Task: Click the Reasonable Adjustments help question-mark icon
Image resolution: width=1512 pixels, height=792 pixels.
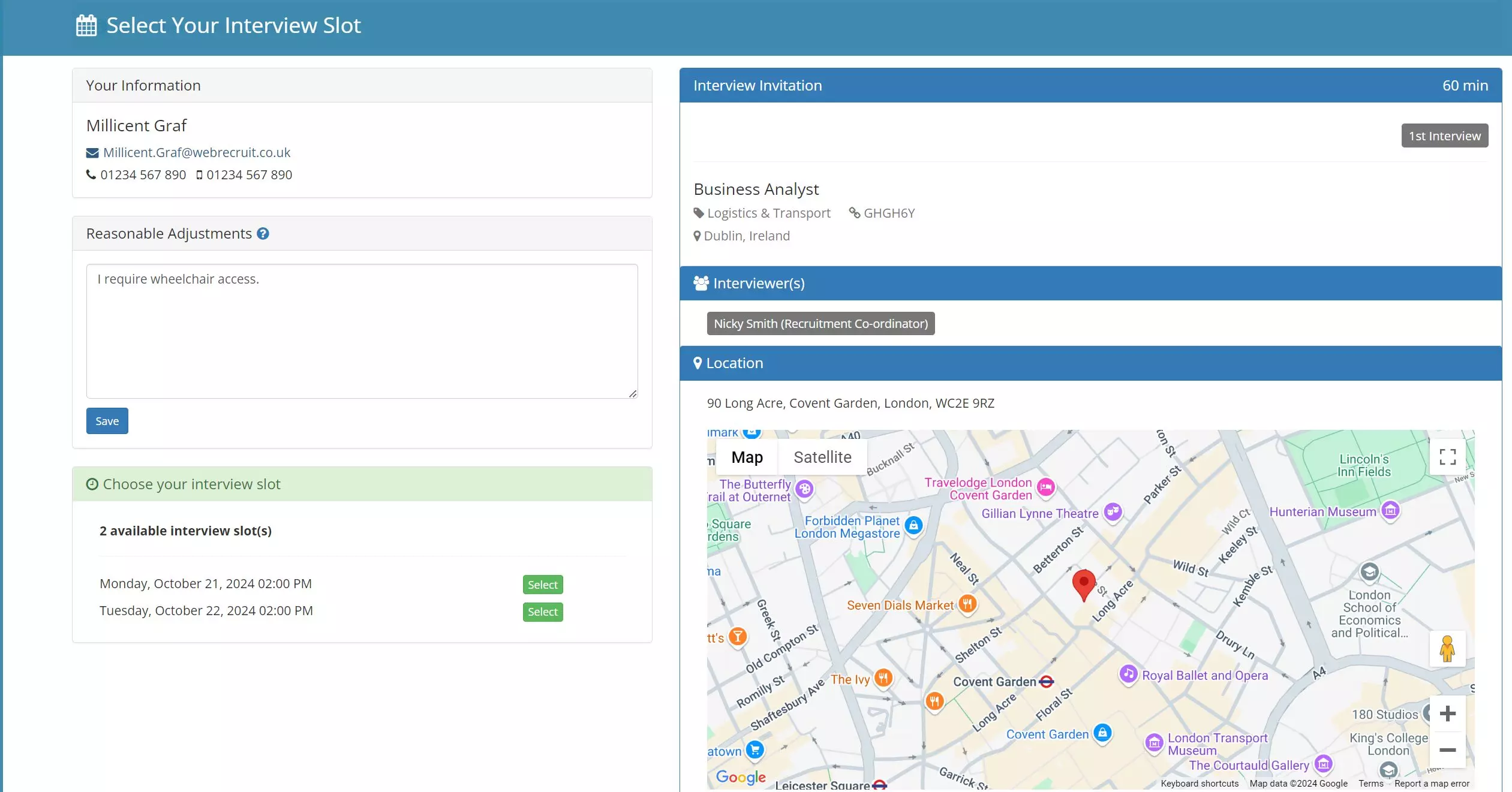Action: point(263,234)
